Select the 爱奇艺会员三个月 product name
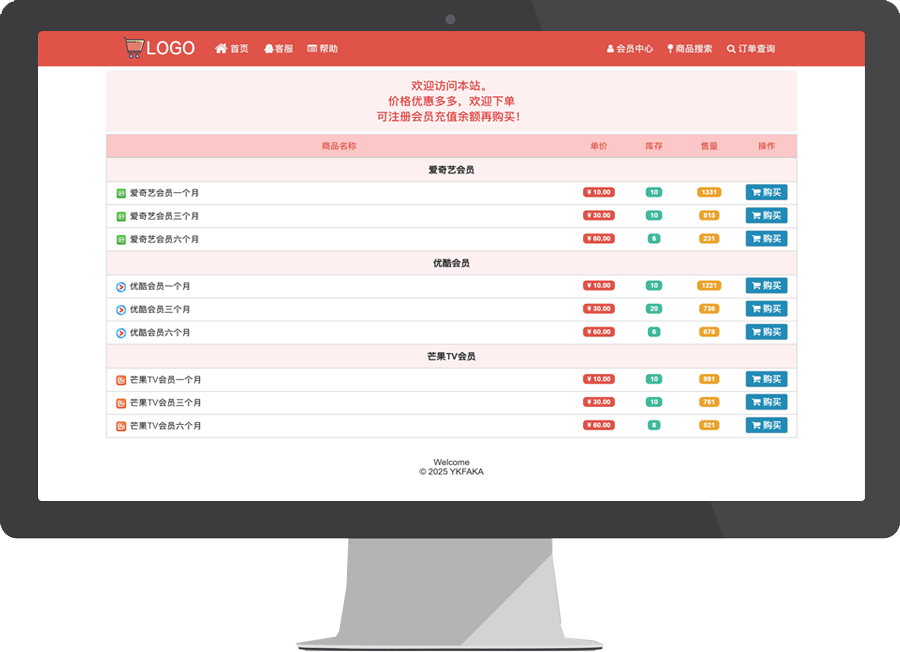The image size is (900, 652). [164, 216]
